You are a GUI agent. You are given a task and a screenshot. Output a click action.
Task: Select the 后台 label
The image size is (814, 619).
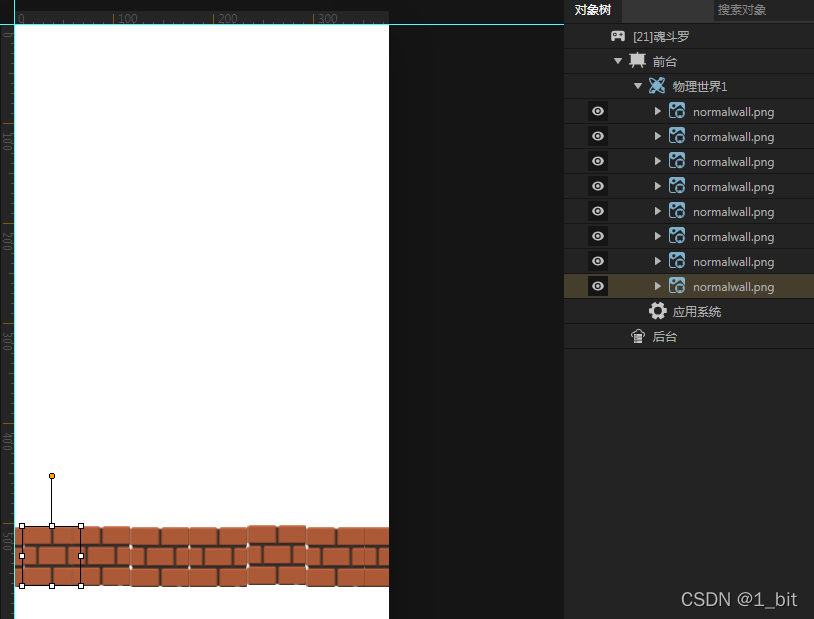pyautogui.click(x=664, y=337)
